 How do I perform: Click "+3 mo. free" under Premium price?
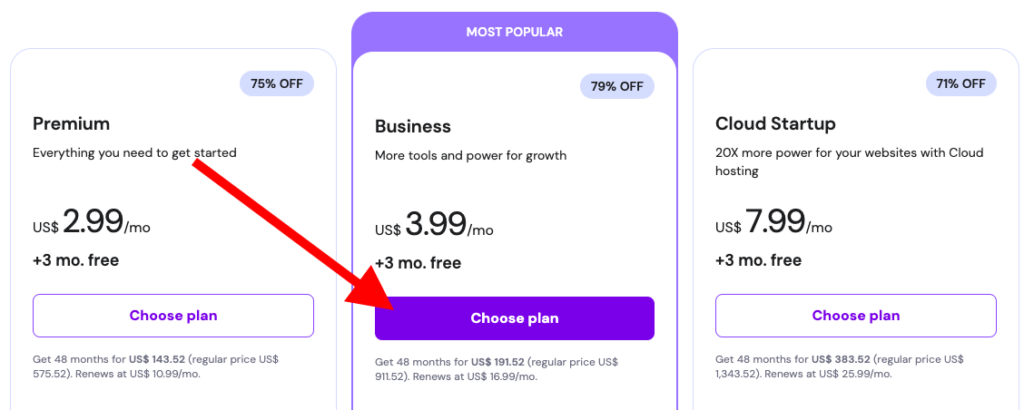pos(76,260)
